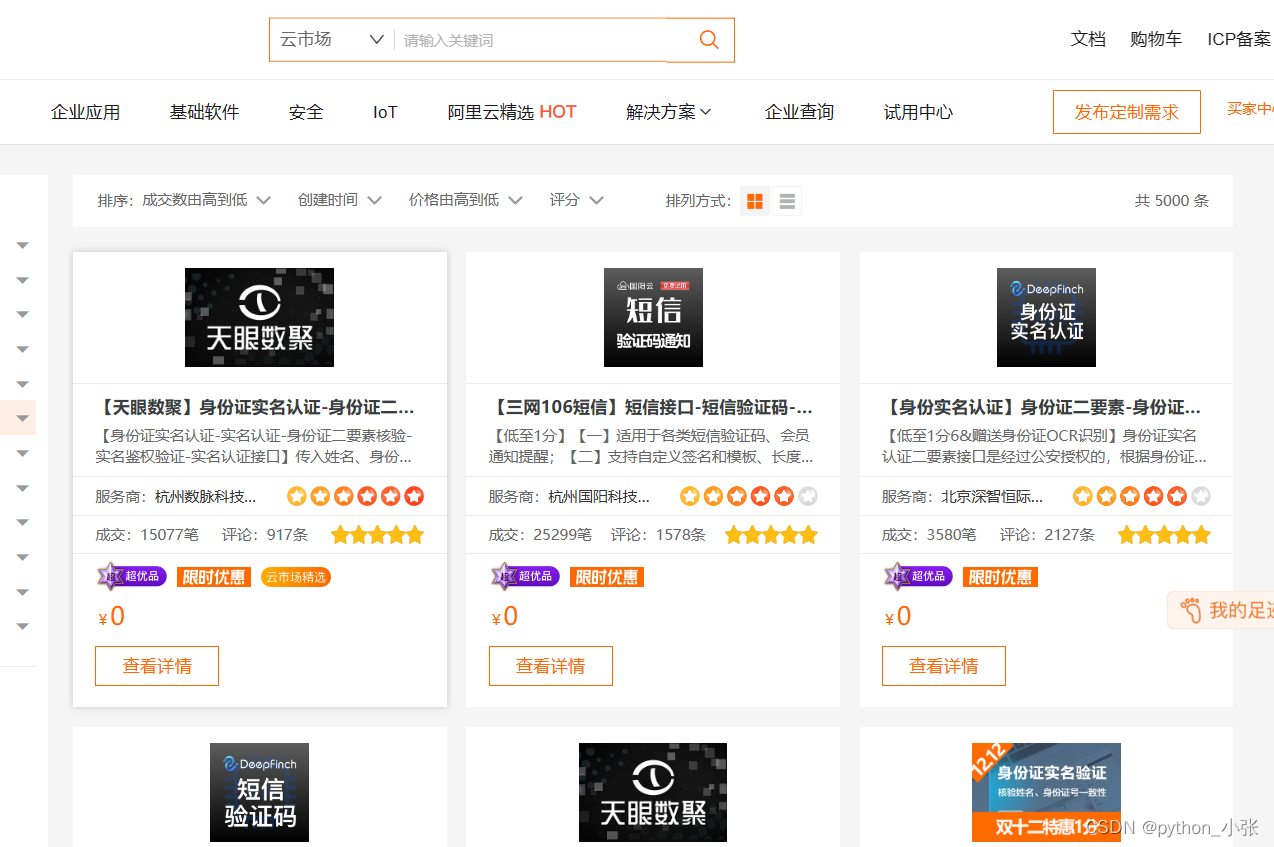1274x847 pixels.
Task: Open the 安全 menu item
Action: [x=306, y=112]
